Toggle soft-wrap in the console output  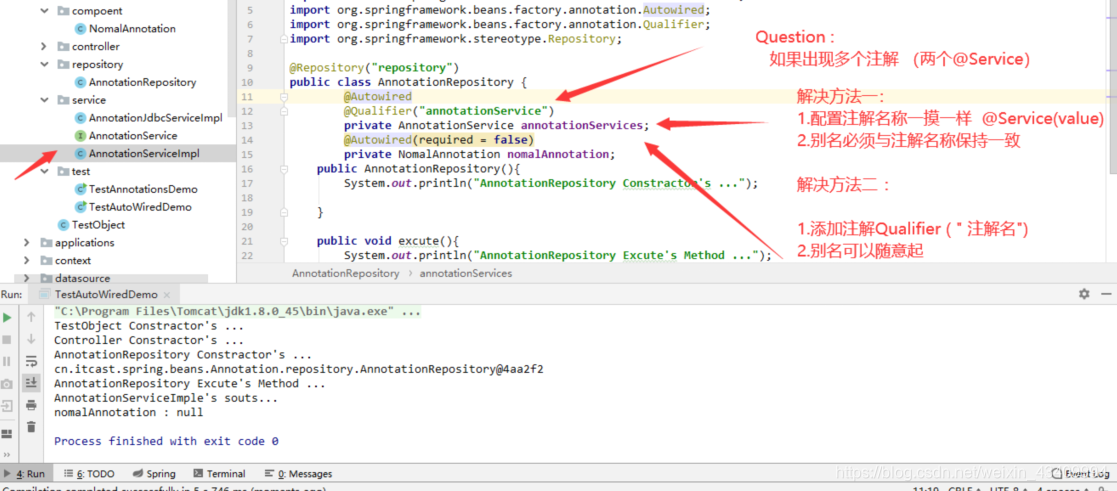point(31,361)
